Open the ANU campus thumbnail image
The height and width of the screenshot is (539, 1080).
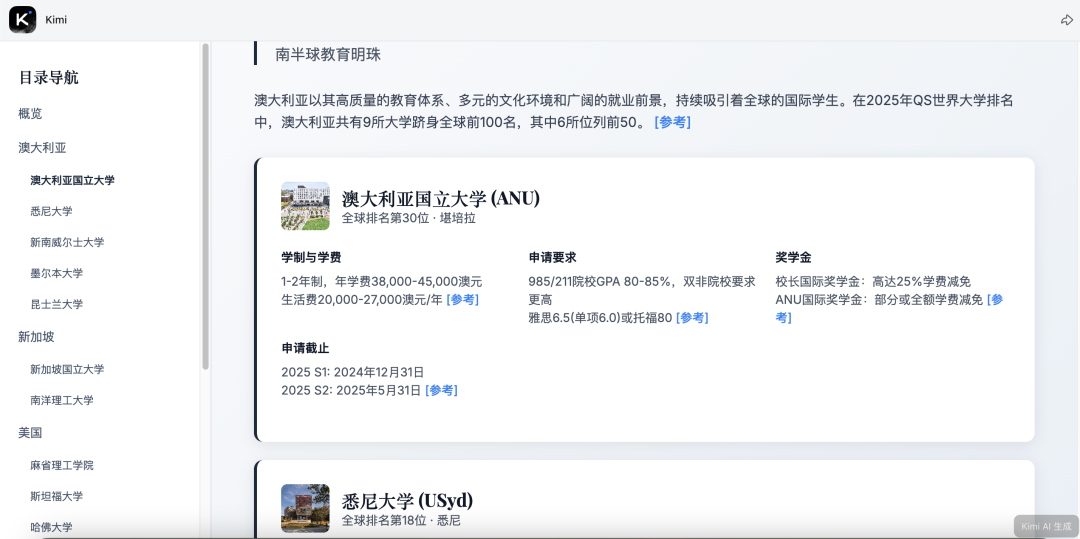point(305,206)
